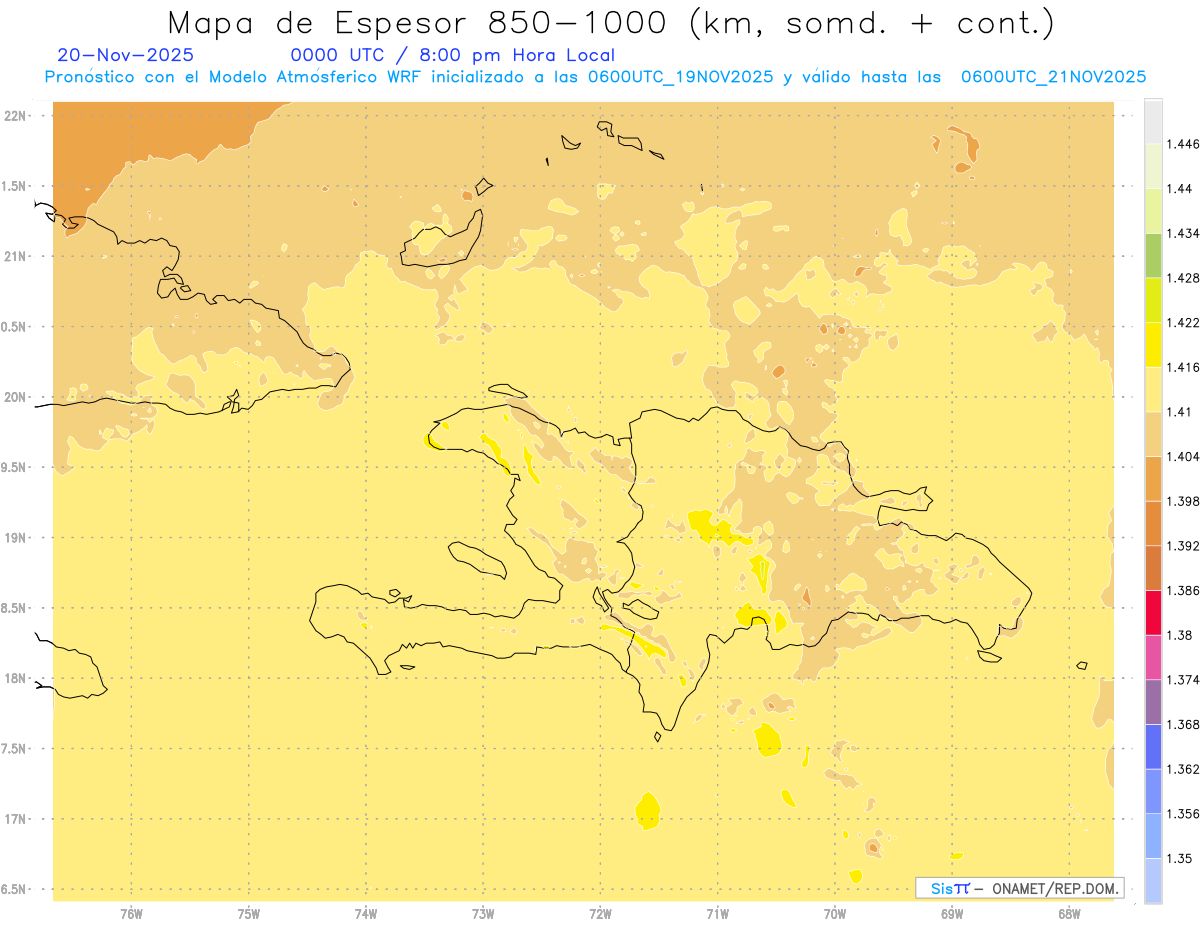Image resolution: width=1200 pixels, height=927 pixels.
Task: Click the colorbar value 1.35
Action: [x=1179, y=858]
